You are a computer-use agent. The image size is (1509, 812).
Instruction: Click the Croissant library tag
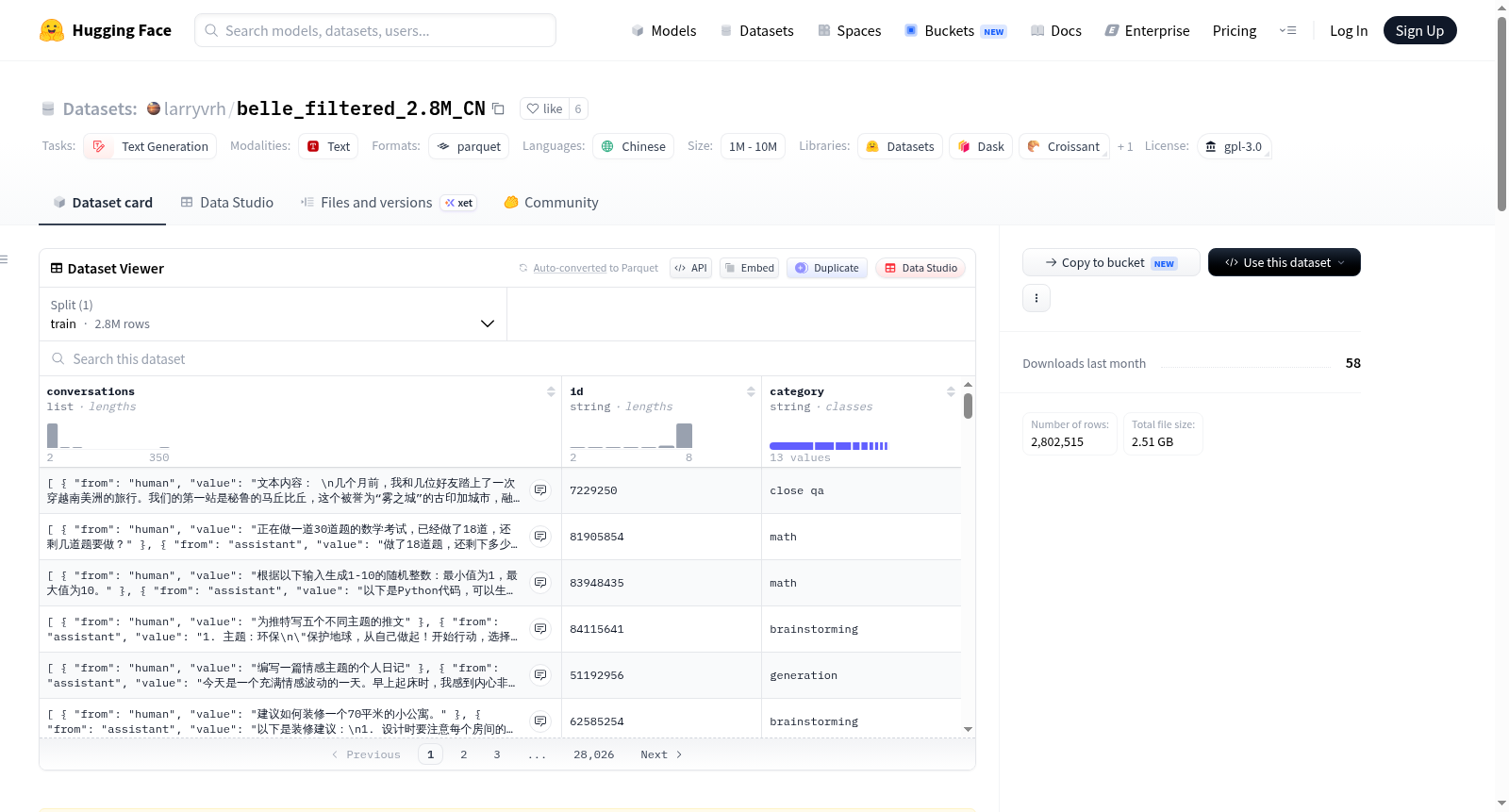click(1064, 146)
